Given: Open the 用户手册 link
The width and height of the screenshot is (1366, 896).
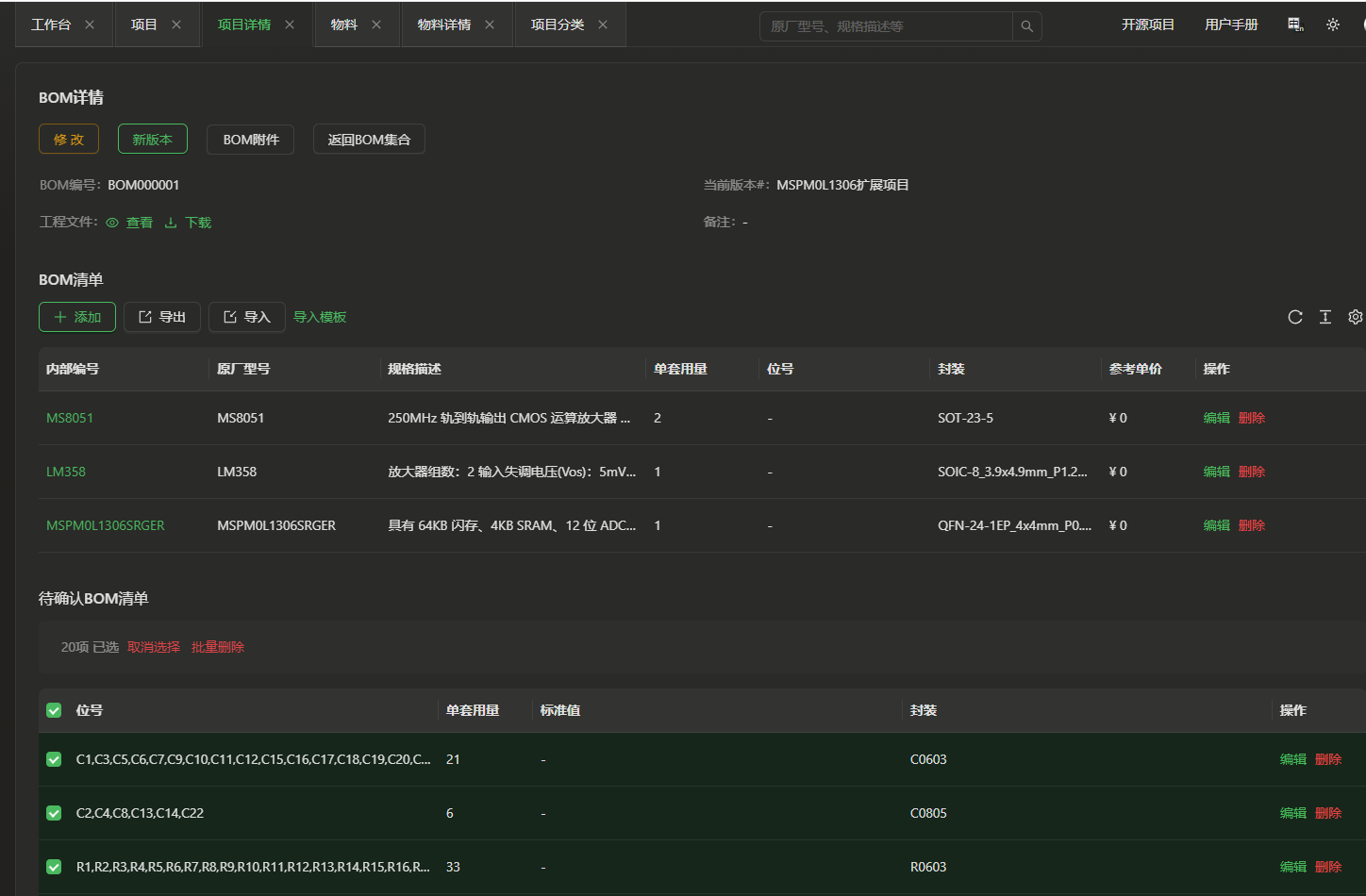Looking at the screenshot, I should coord(1231,25).
